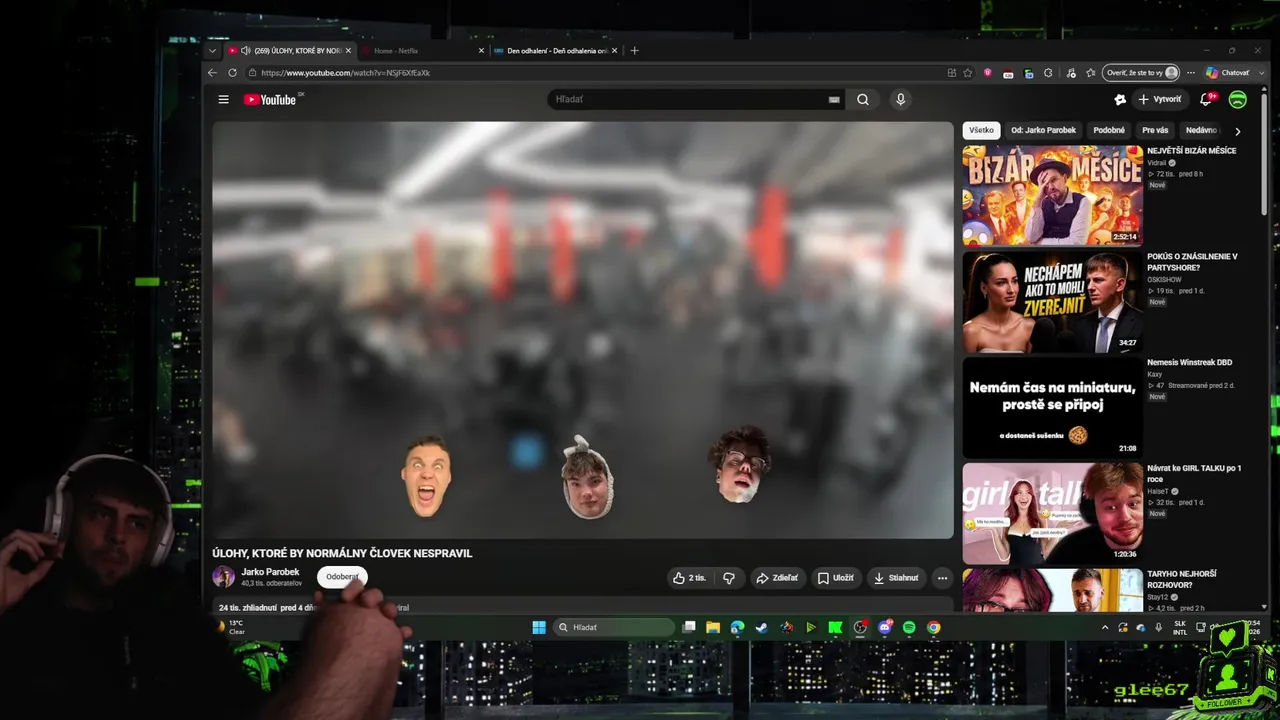Open the Uložiť save to playlist menu

(x=835, y=578)
